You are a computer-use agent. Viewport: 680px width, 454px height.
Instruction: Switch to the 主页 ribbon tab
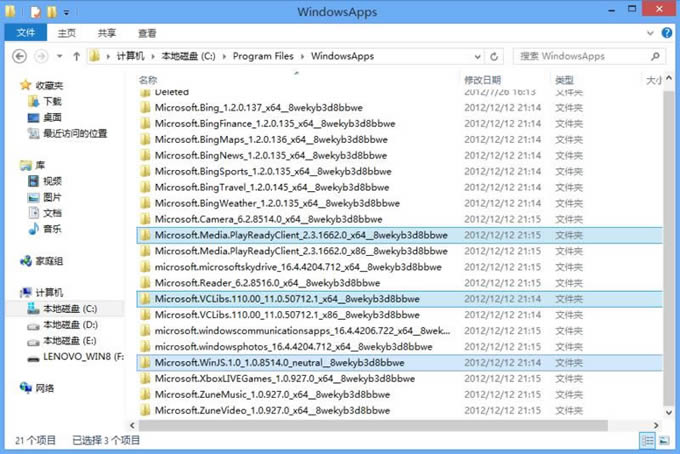[x=66, y=33]
